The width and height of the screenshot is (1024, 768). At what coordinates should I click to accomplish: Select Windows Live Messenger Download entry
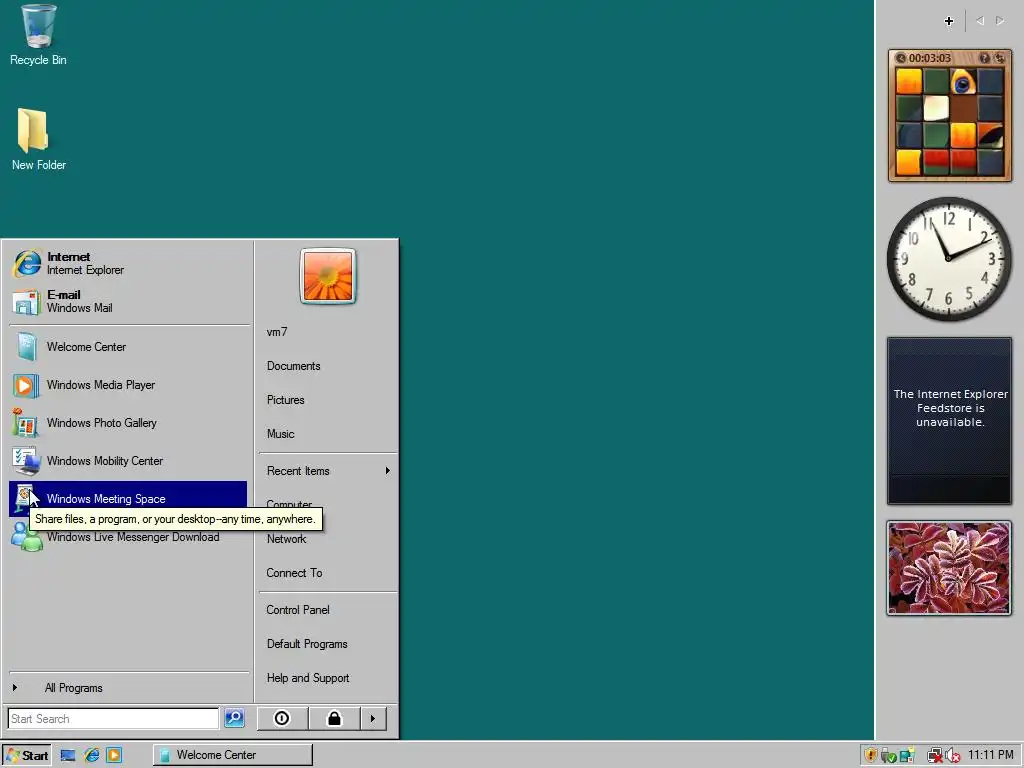[x=128, y=537]
